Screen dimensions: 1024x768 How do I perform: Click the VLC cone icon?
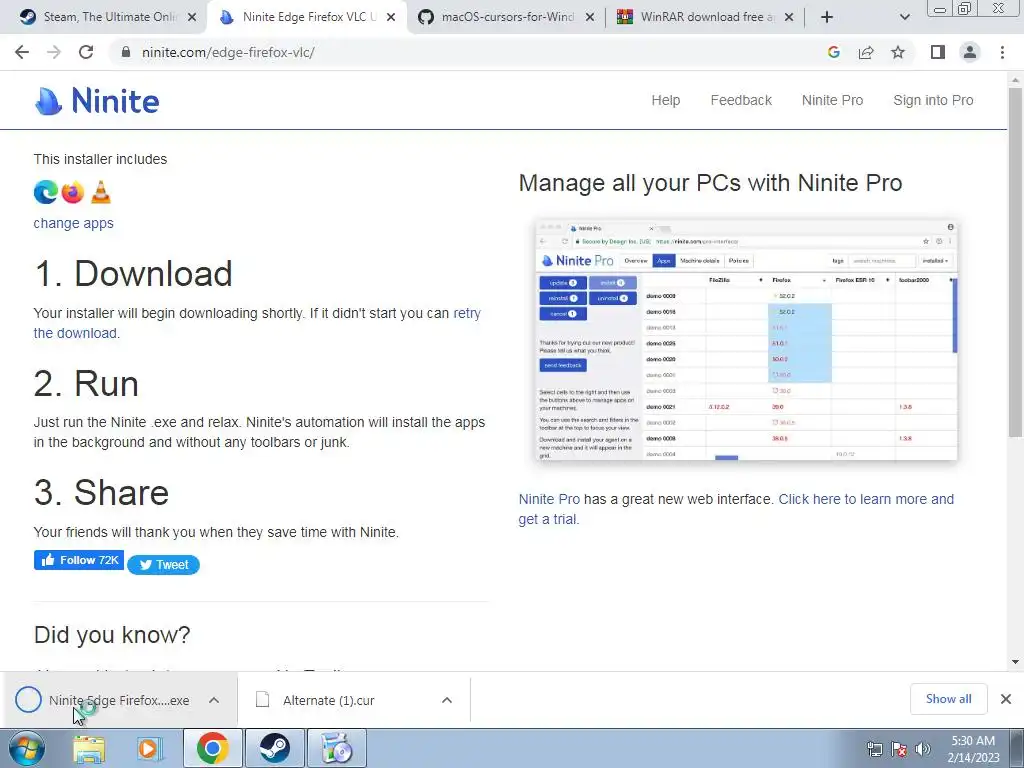point(101,192)
